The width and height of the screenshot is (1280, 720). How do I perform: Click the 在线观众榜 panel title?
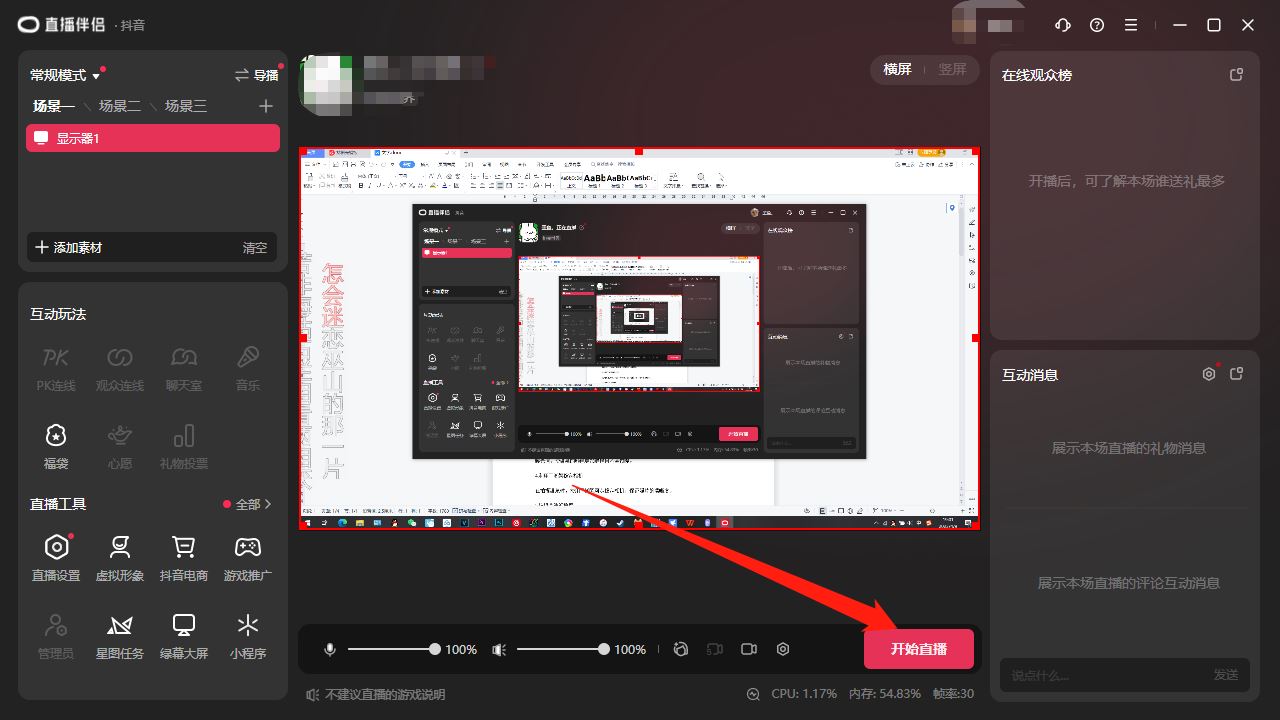click(1037, 75)
